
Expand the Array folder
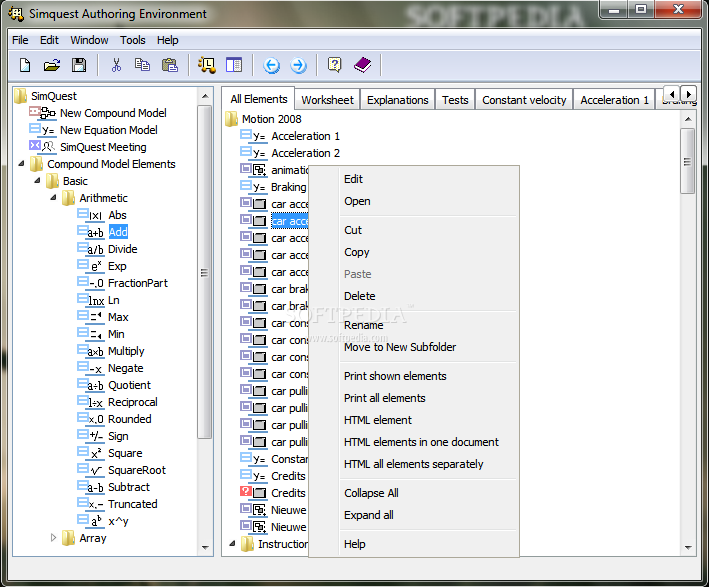click(53, 538)
